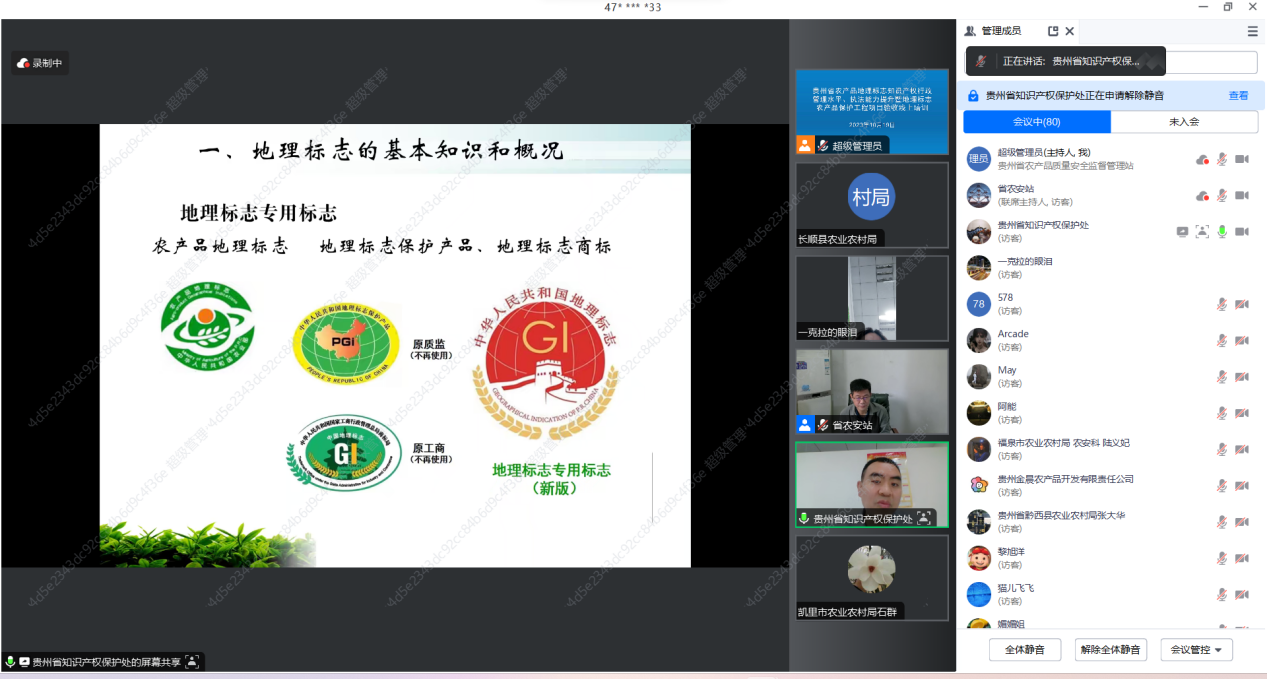The image size is (1267, 679).
Task: Click camera icon for participant 578
Action: [1242, 304]
